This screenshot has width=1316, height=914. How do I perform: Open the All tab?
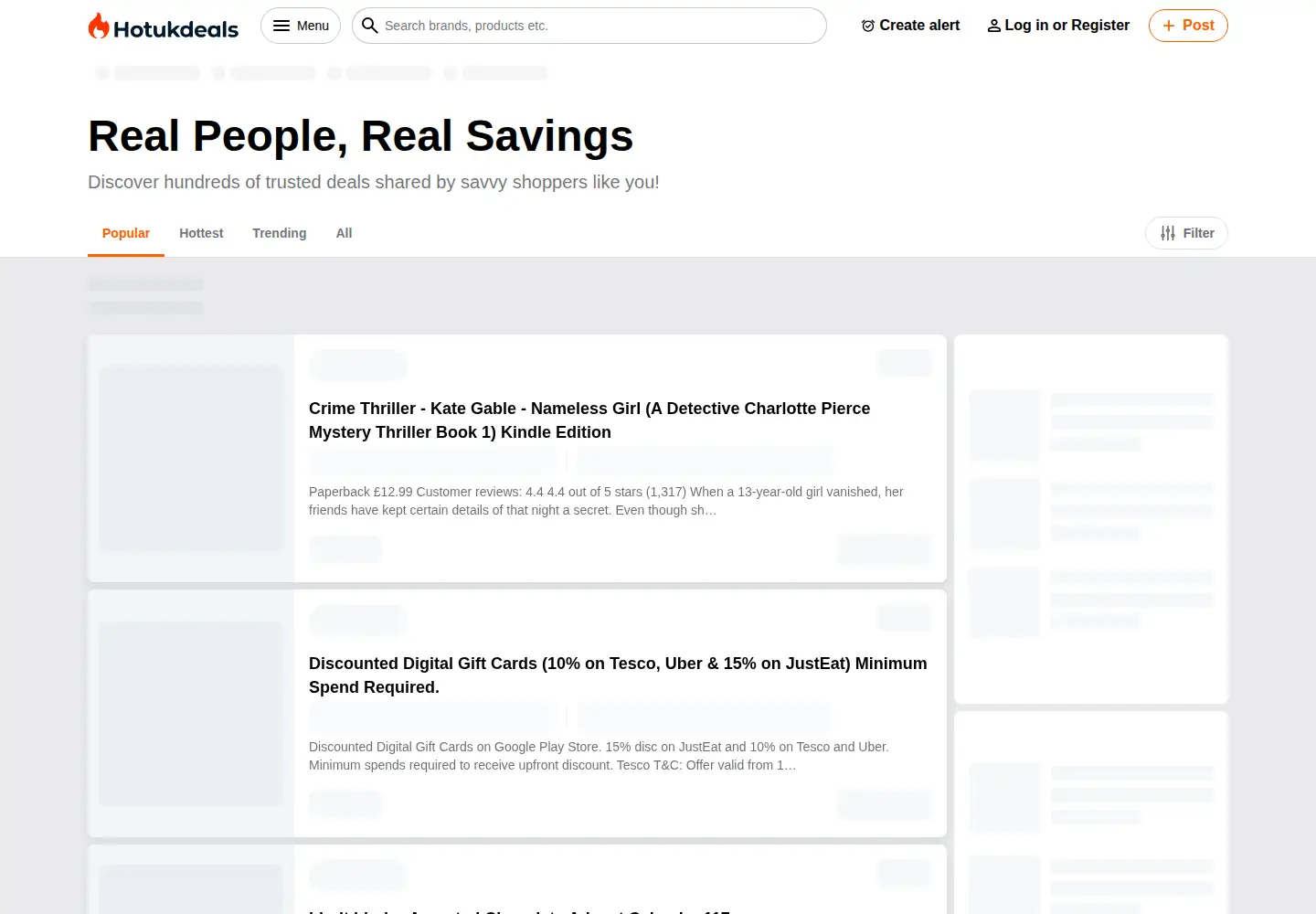point(344,233)
